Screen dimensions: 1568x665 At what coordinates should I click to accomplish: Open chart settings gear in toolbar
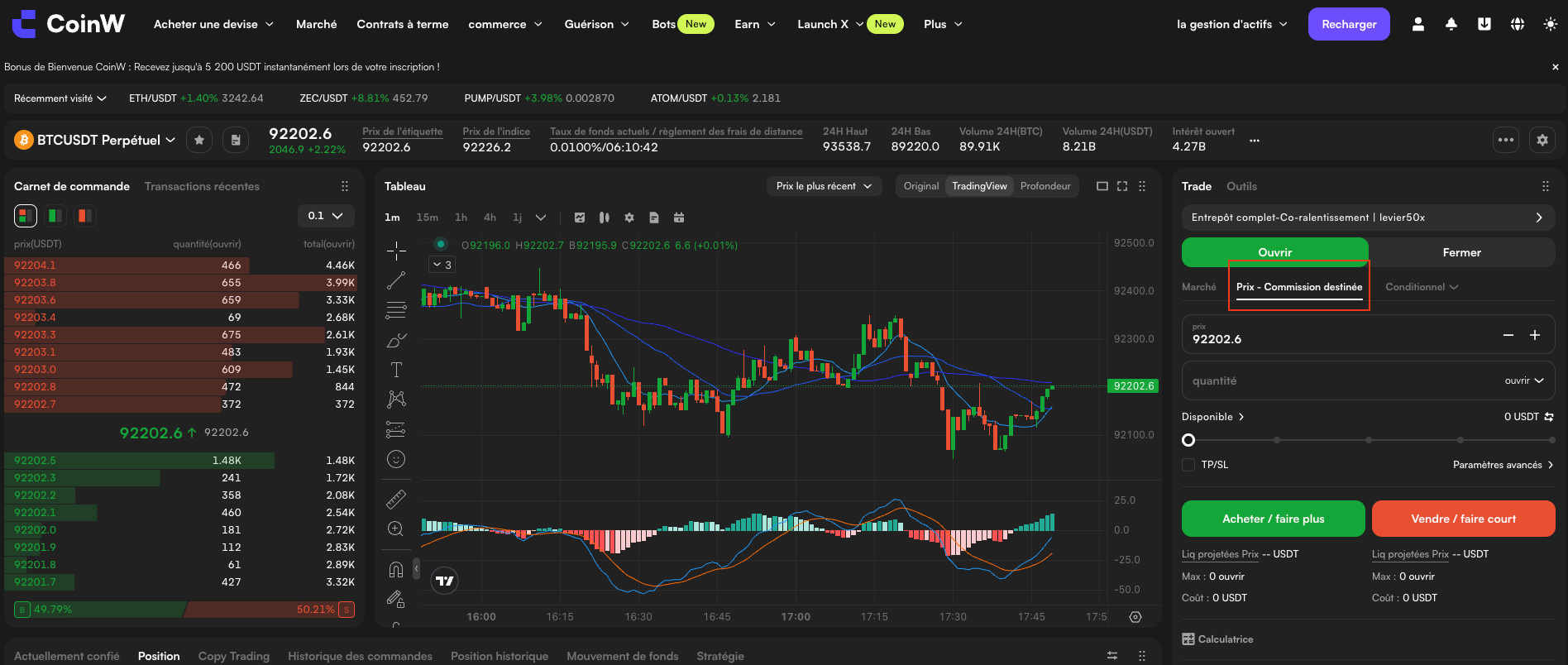point(629,218)
